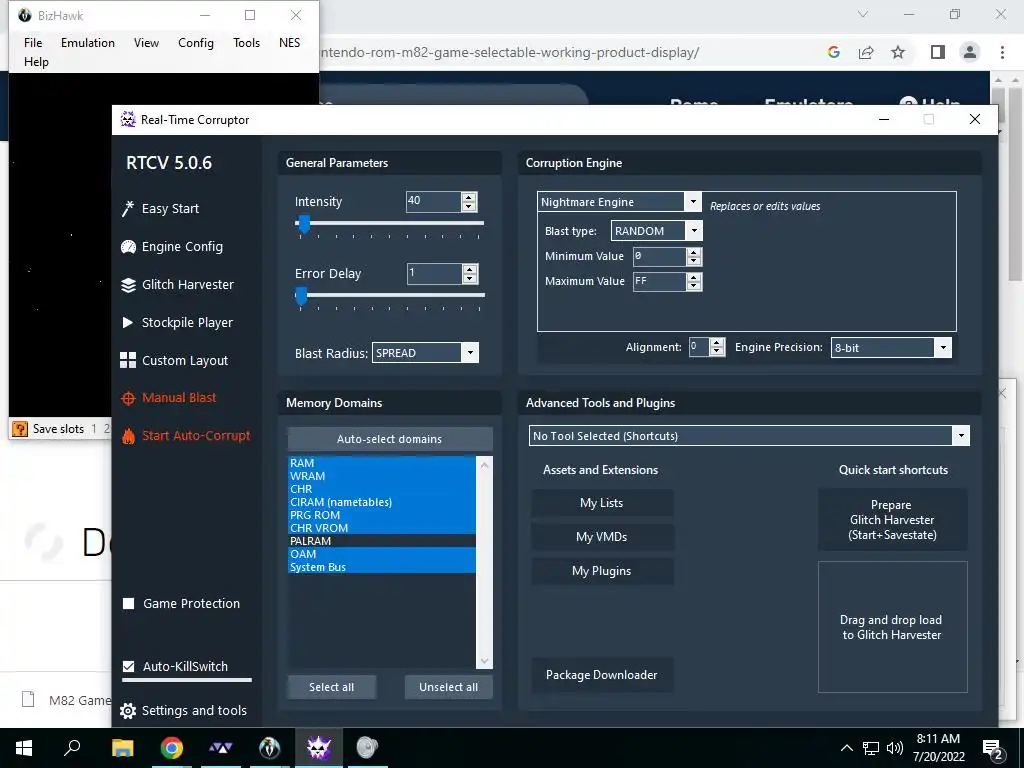The image size is (1024, 768).
Task: Open BizHawk Emulation menu
Action: point(88,42)
